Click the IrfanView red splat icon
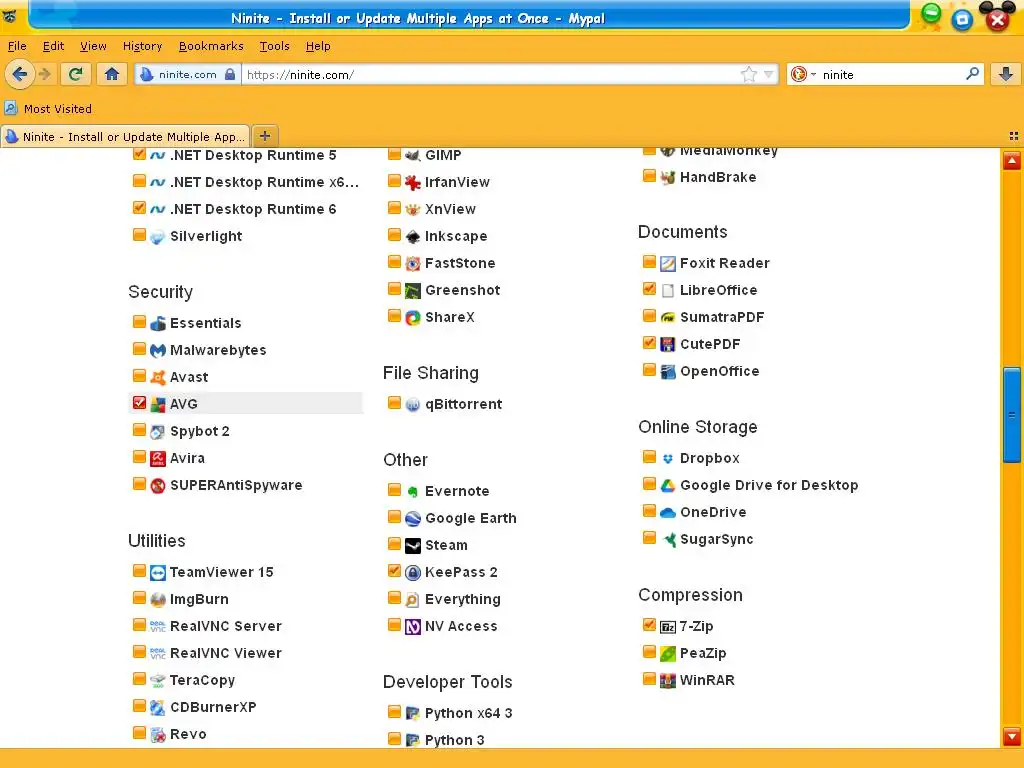Image resolution: width=1024 pixels, height=768 pixels. tap(412, 183)
